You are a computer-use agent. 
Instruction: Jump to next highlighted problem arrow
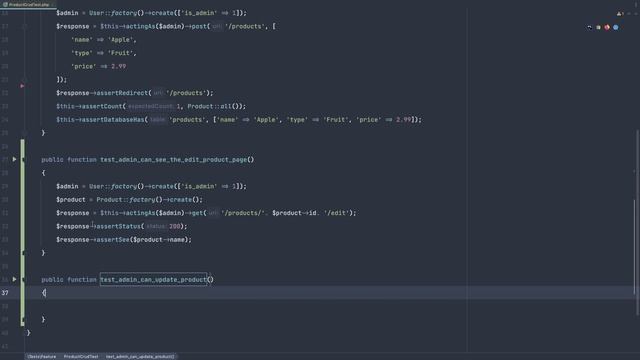tap(636, 13)
